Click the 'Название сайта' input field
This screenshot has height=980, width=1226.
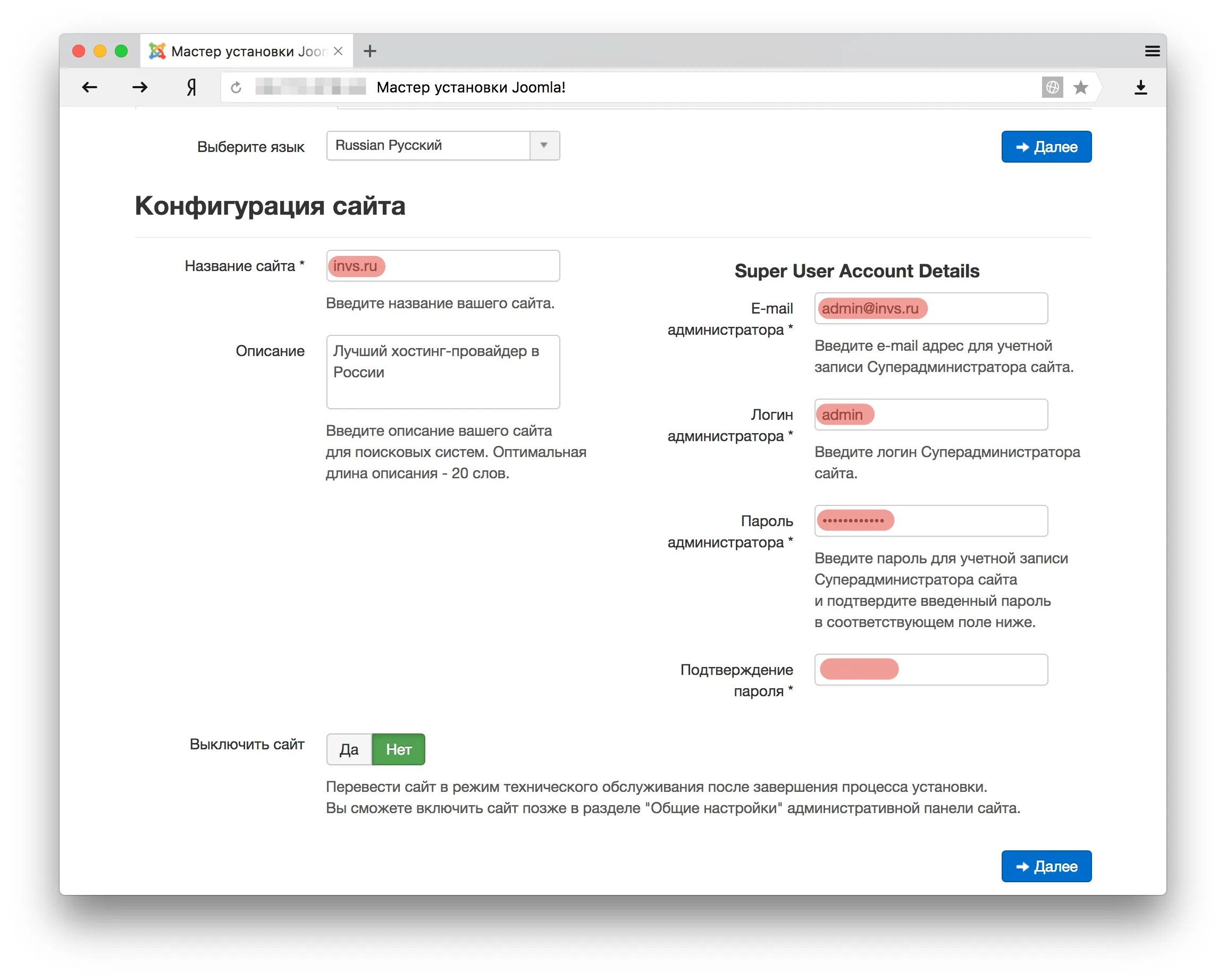(x=443, y=266)
